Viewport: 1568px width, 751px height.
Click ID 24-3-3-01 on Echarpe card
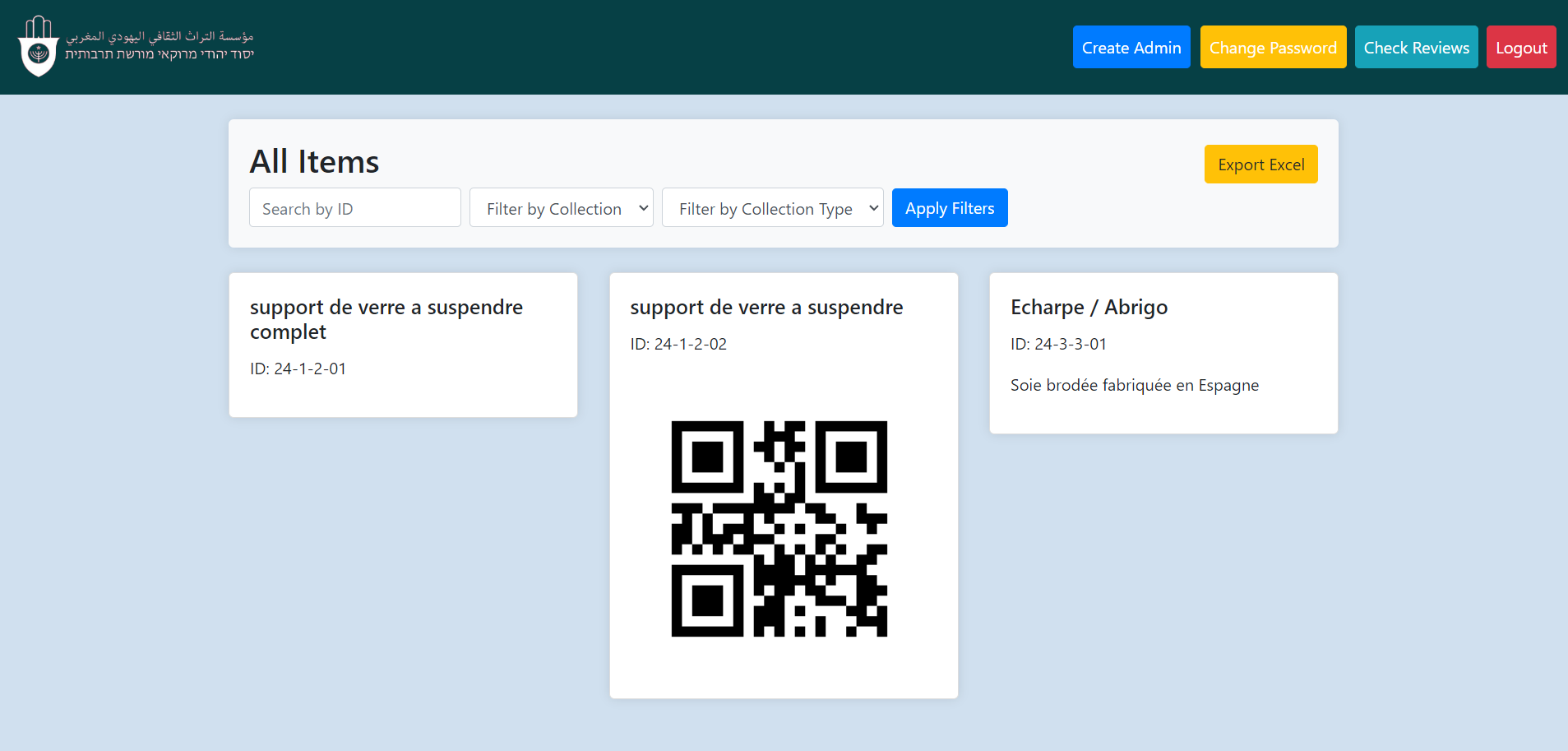(1058, 344)
